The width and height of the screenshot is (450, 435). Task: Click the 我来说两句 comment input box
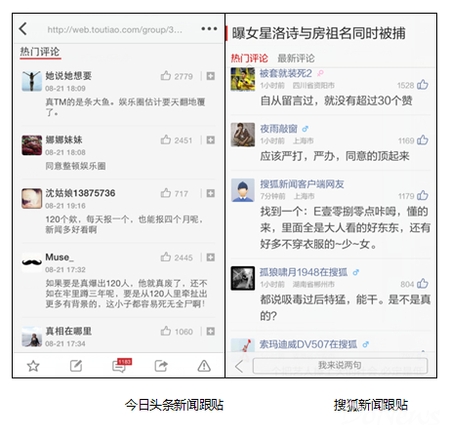340,366
